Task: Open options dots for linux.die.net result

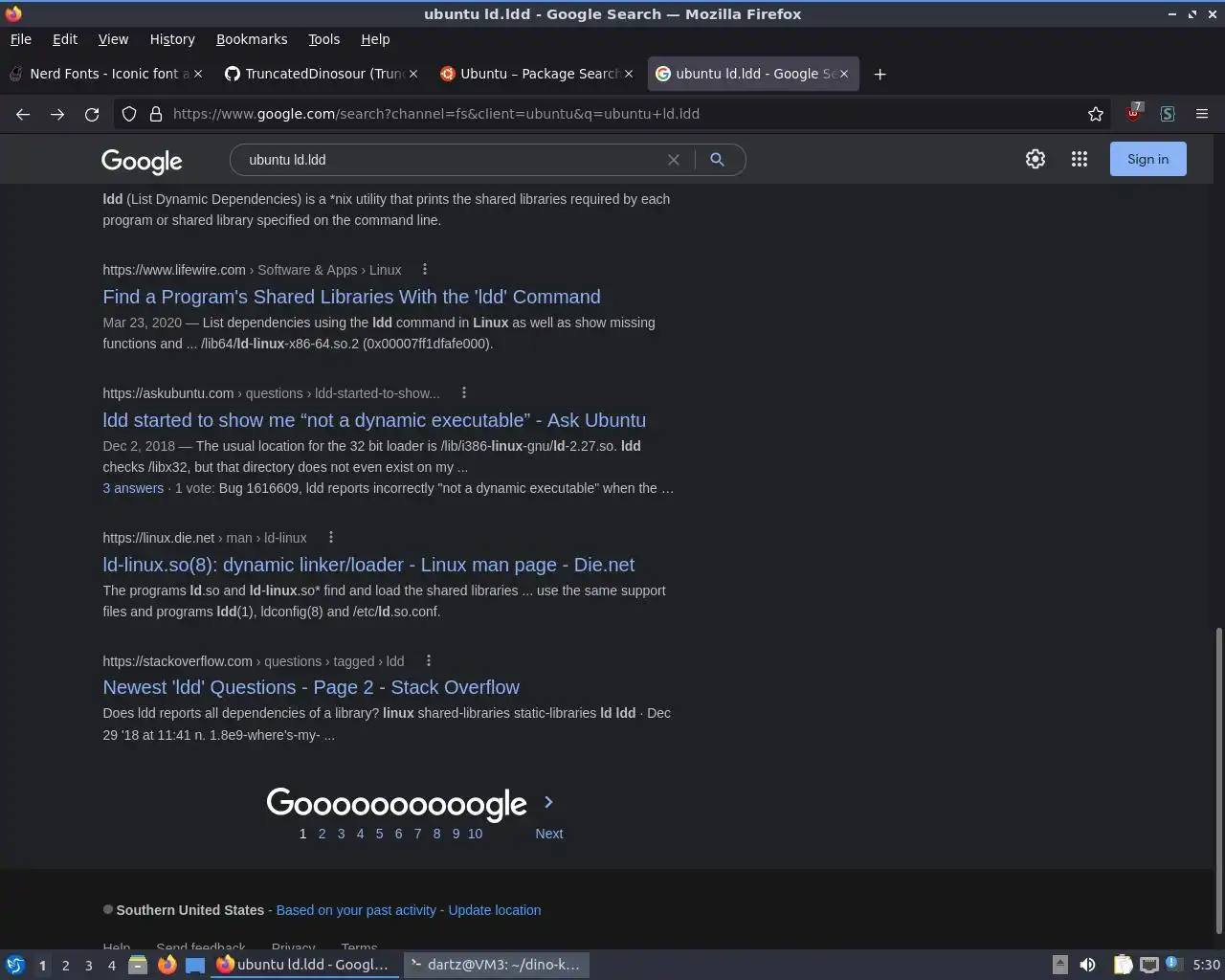Action: (x=331, y=537)
